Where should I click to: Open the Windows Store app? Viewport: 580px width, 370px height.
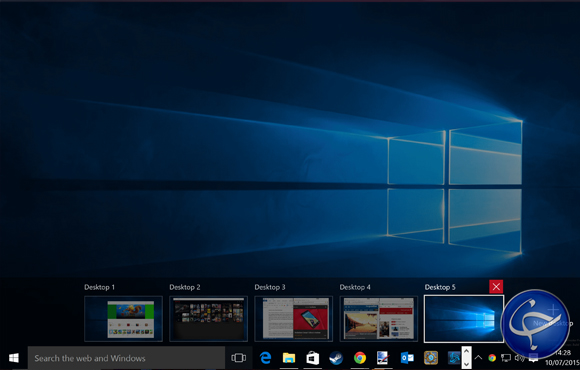tap(313, 358)
